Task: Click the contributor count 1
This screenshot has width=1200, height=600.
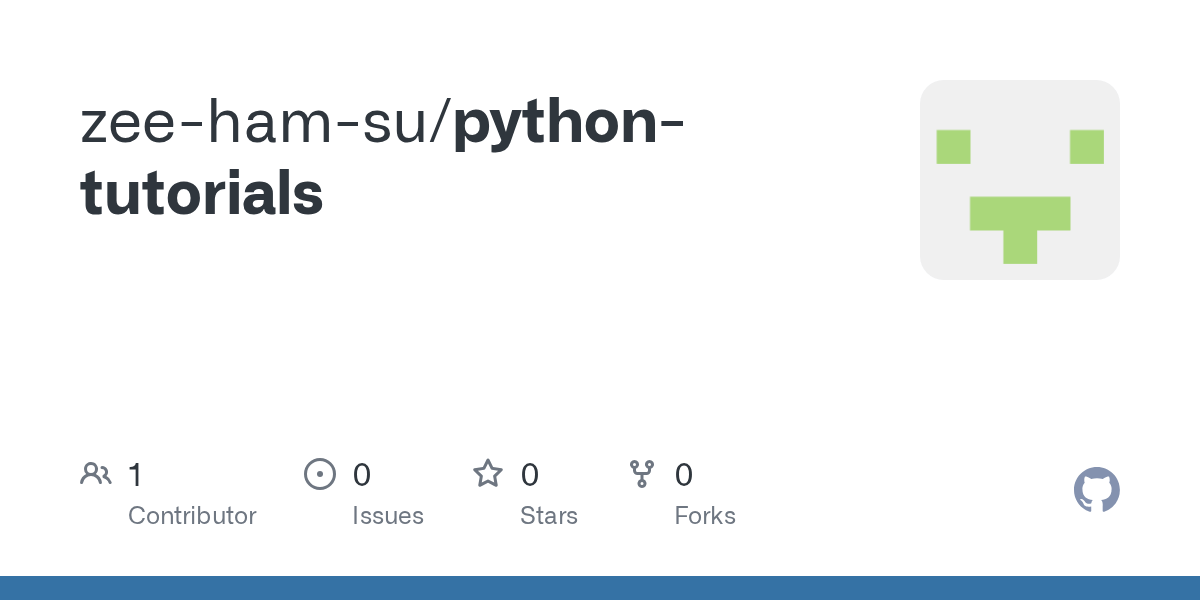Action: [135, 474]
